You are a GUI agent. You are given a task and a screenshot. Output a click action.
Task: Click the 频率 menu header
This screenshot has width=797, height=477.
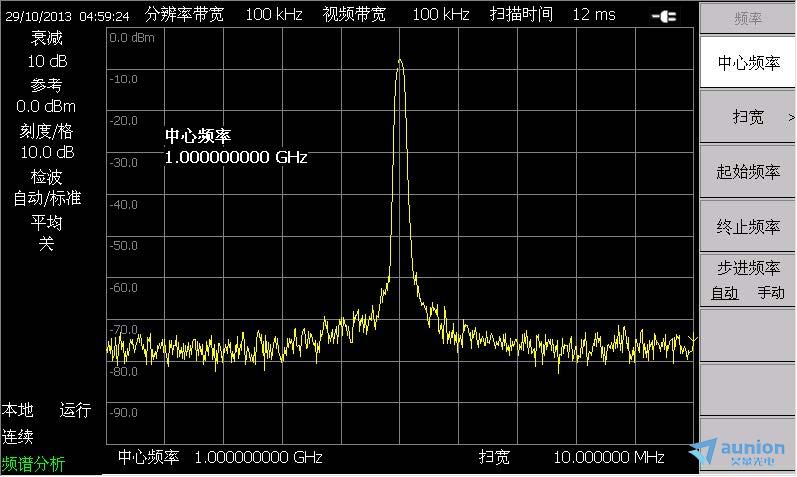747,17
